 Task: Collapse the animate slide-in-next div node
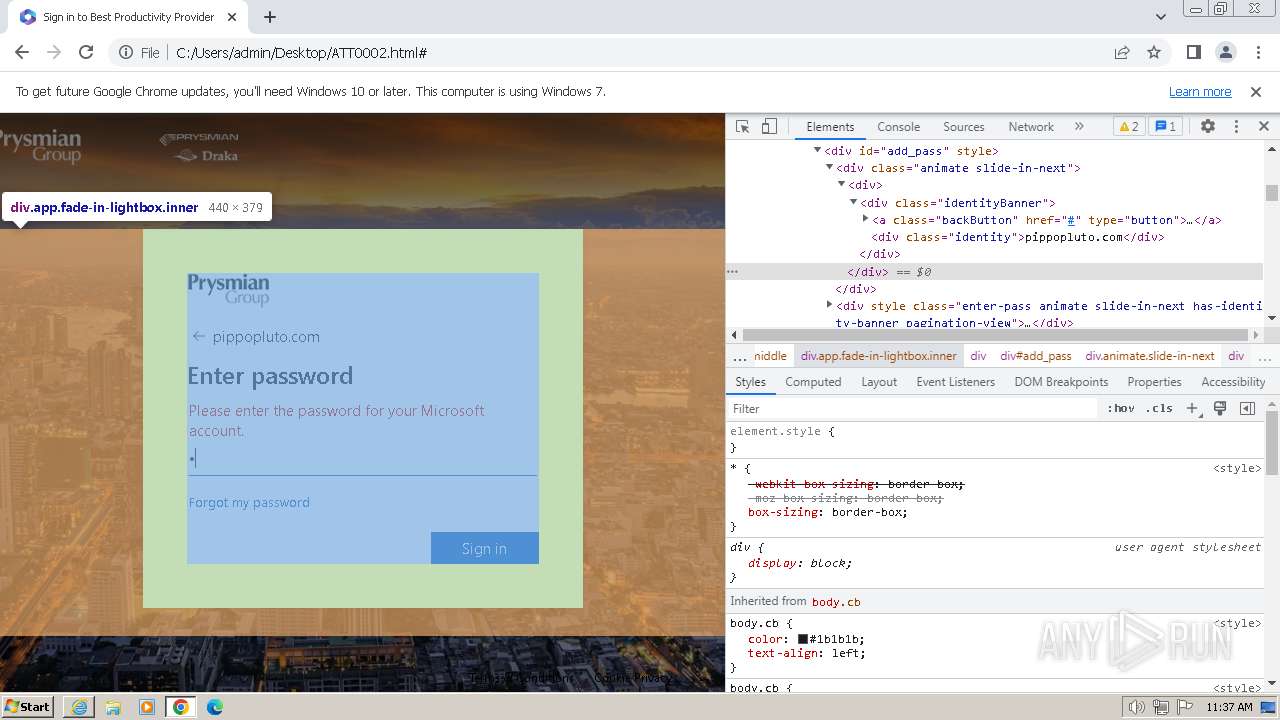pos(829,168)
